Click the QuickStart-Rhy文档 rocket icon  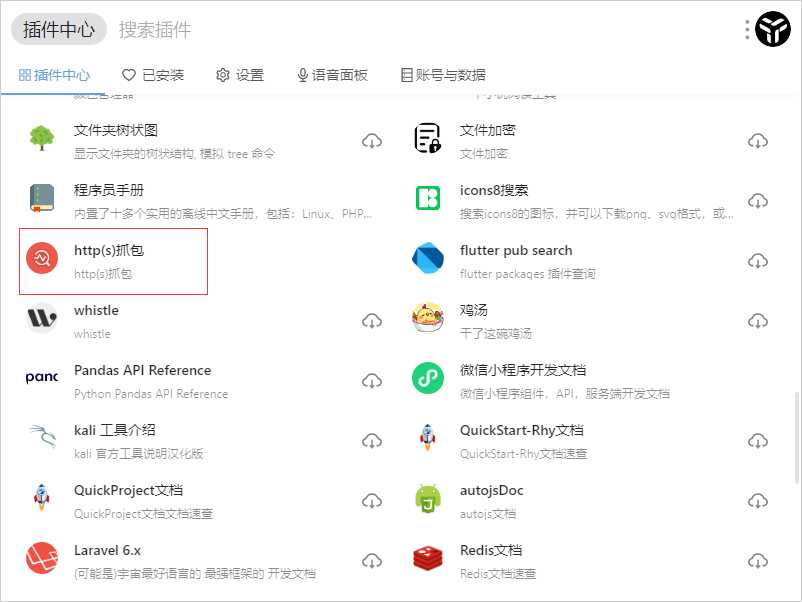click(428, 438)
